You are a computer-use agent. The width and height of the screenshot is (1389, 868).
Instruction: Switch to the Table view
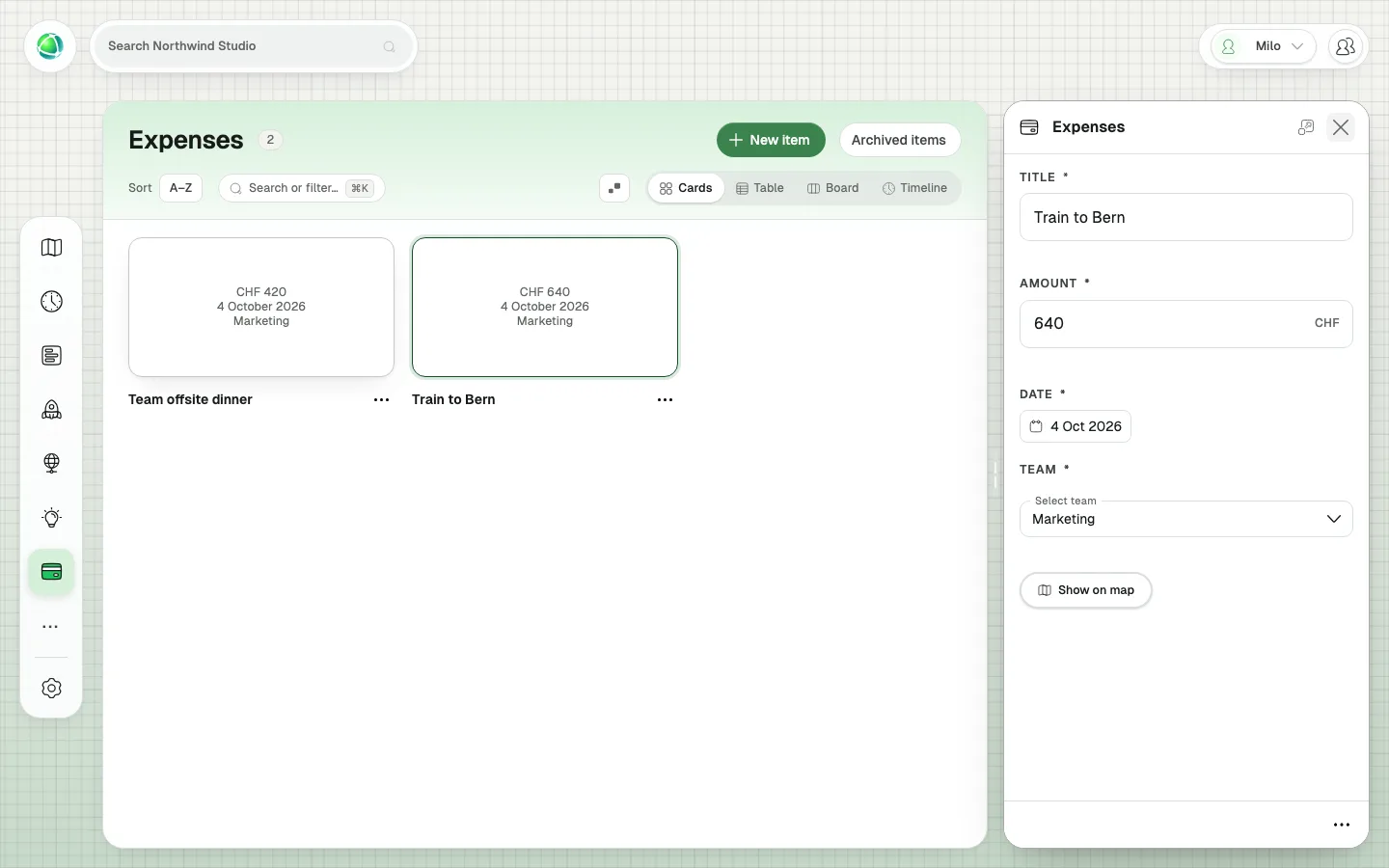(x=760, y=188)
